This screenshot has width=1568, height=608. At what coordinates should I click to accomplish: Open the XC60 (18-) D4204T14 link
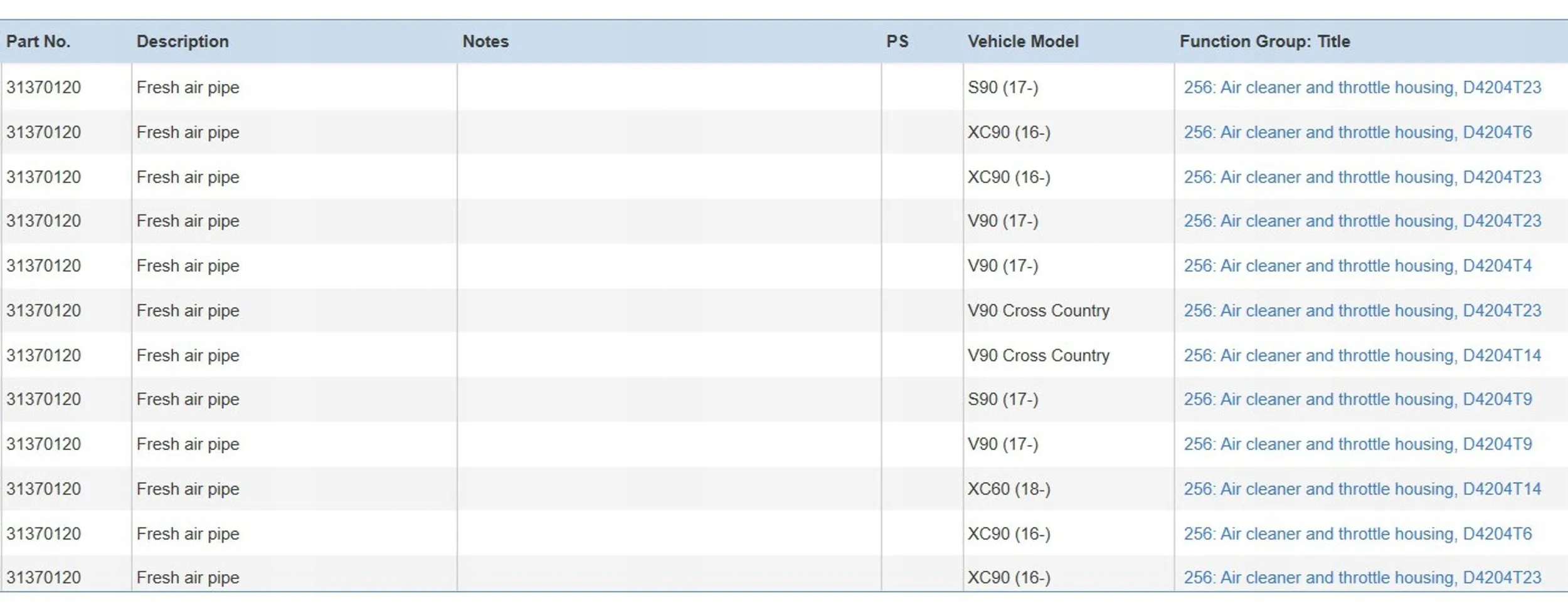point(1362,489)
